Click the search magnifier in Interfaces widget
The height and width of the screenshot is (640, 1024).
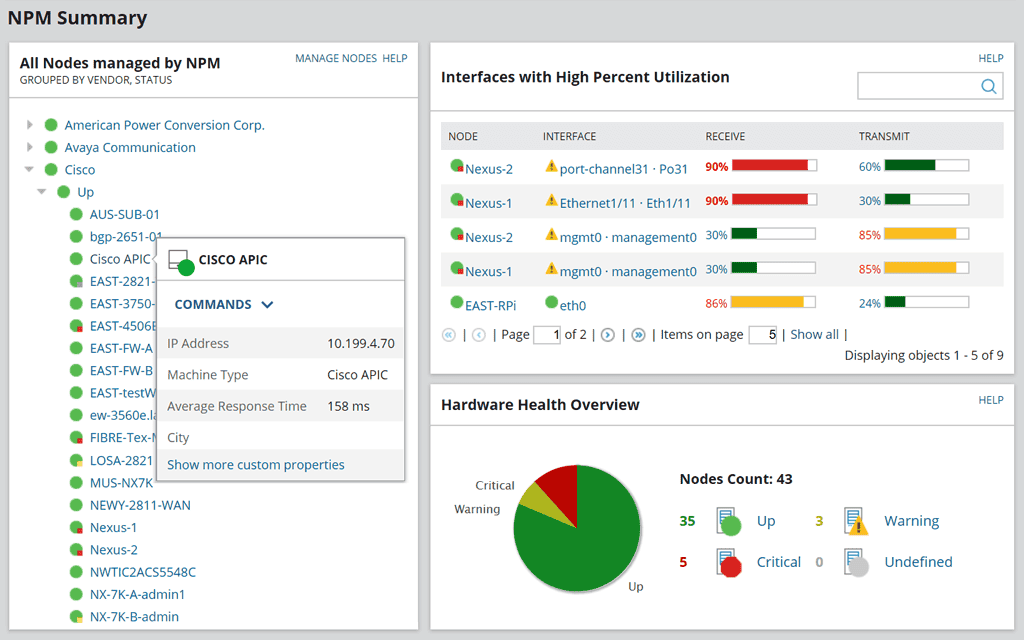(x=989, y=85)
